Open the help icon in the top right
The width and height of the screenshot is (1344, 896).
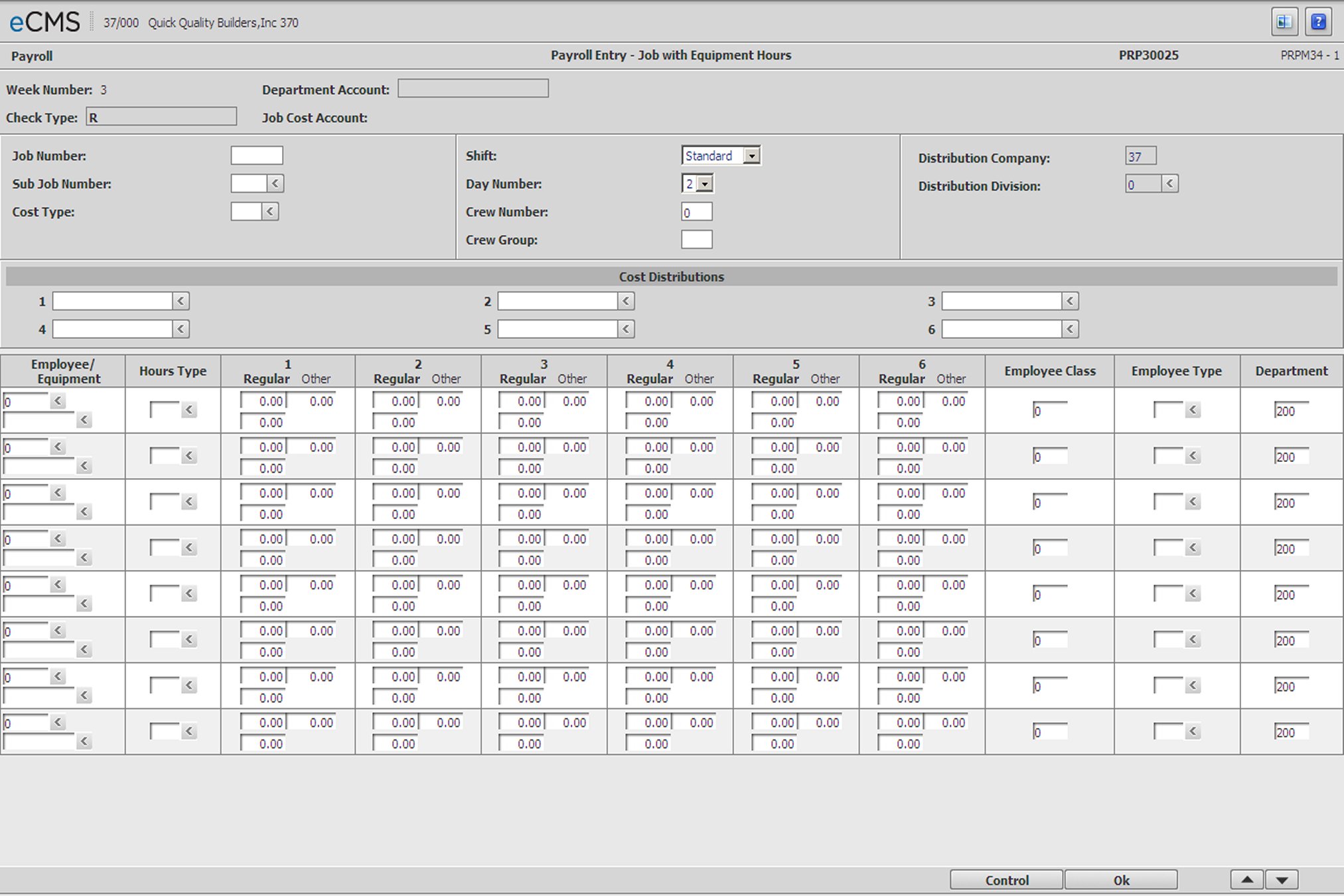point(1318,22)
